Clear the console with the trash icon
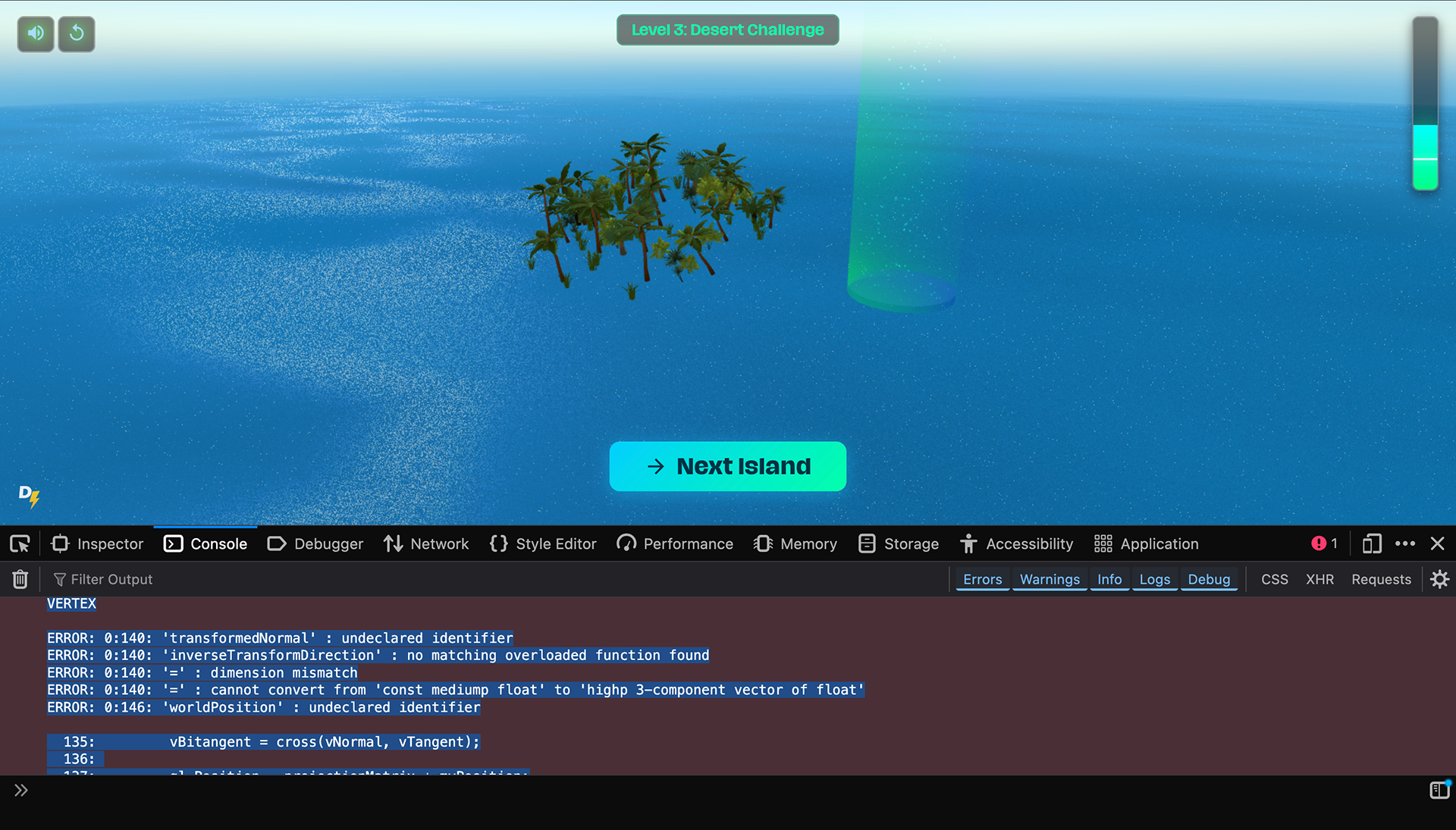This screenshot has height=830, width=1456. [20, 579]
